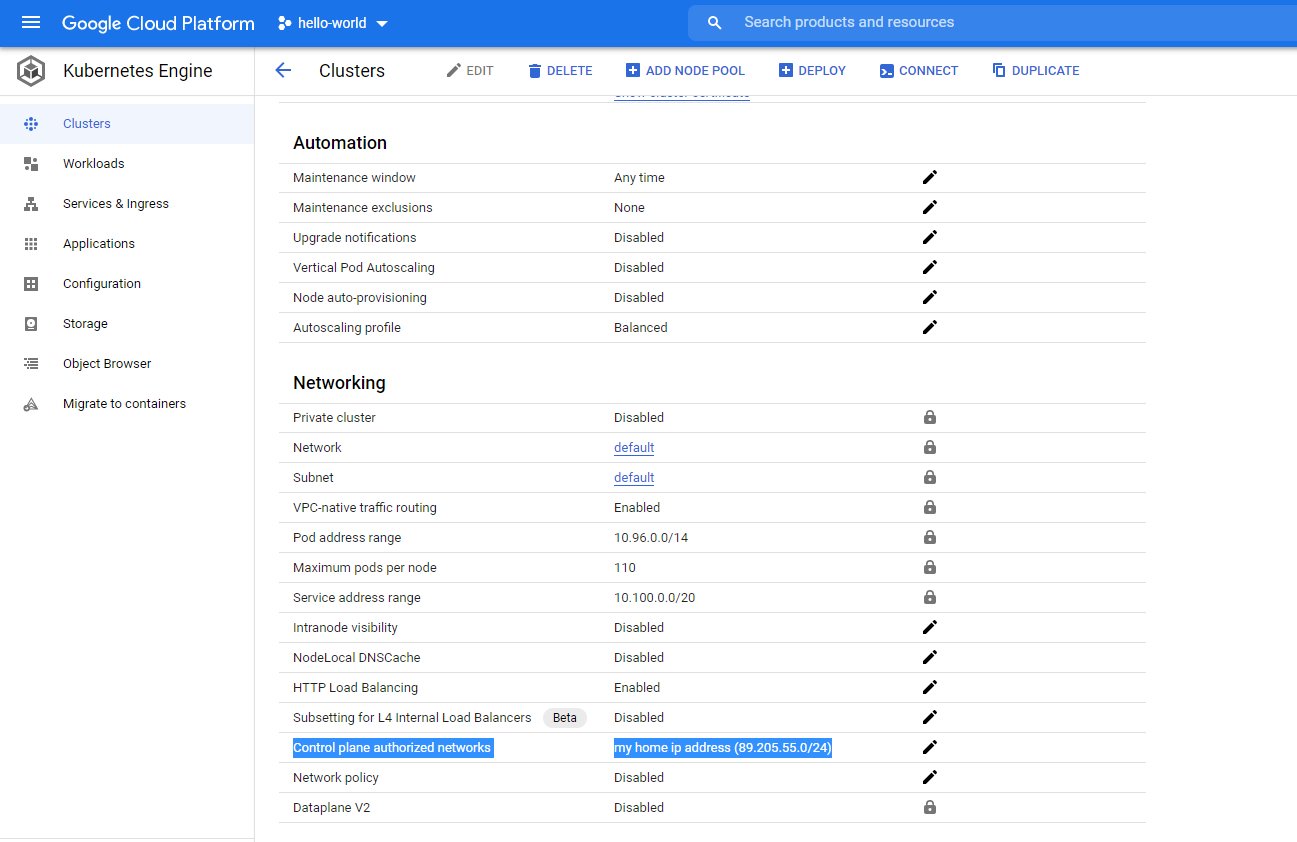Viewport: 1297px width, 842px height.
Task: Click the ADD NODE POOL button
Action: [685, 70]
